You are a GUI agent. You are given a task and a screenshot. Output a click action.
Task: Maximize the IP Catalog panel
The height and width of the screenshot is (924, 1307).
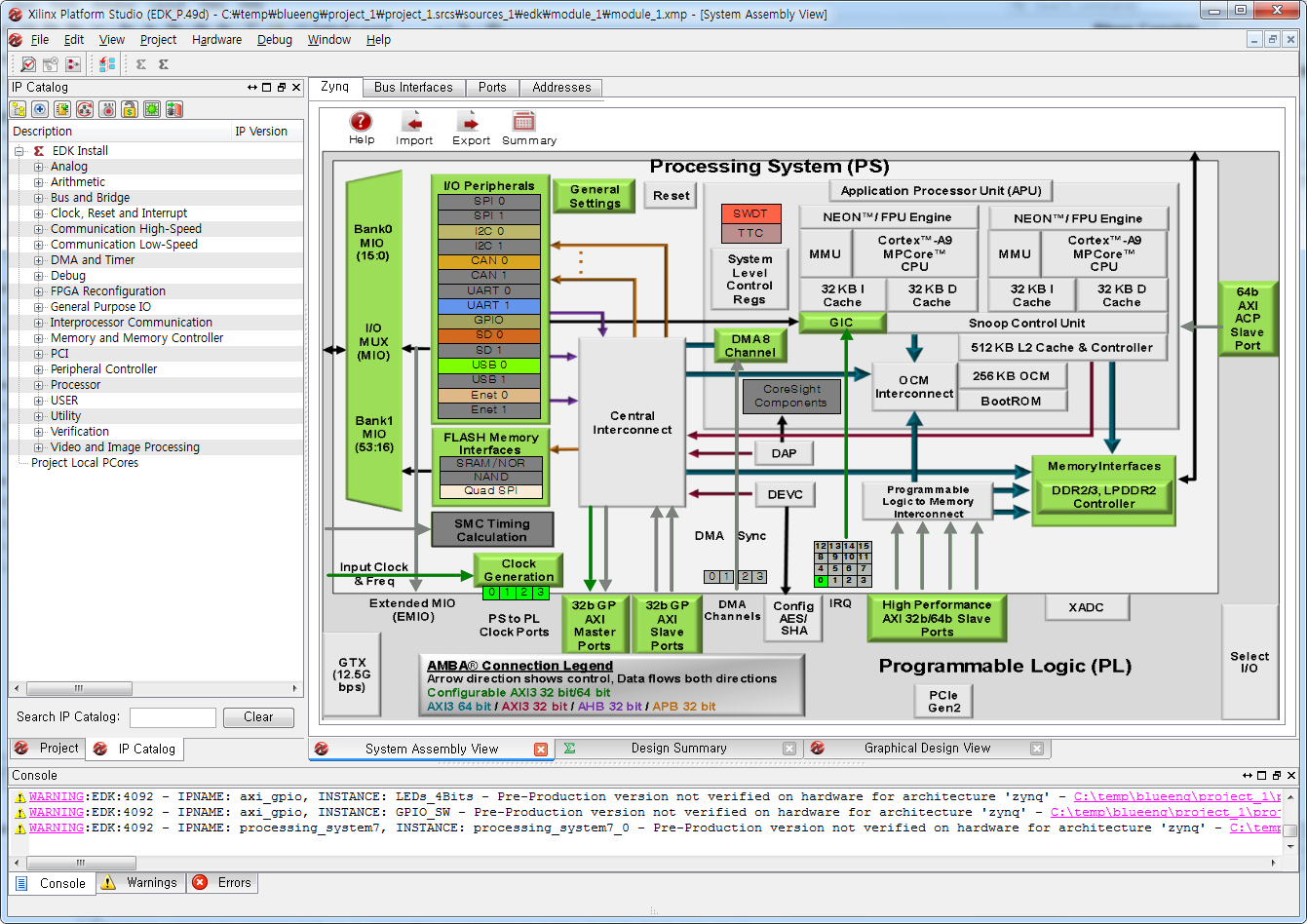[x=267, y=88]
